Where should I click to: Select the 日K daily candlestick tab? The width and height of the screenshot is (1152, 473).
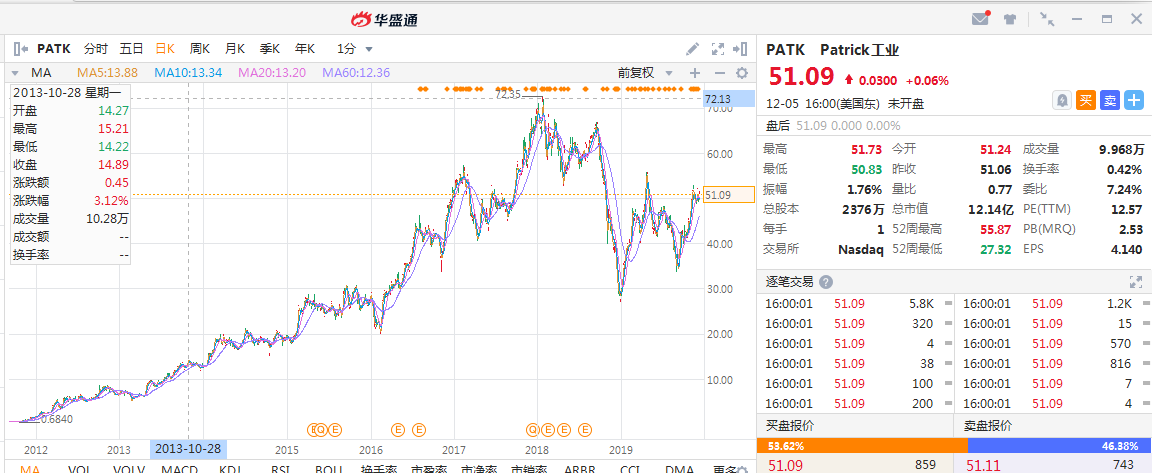165,49
